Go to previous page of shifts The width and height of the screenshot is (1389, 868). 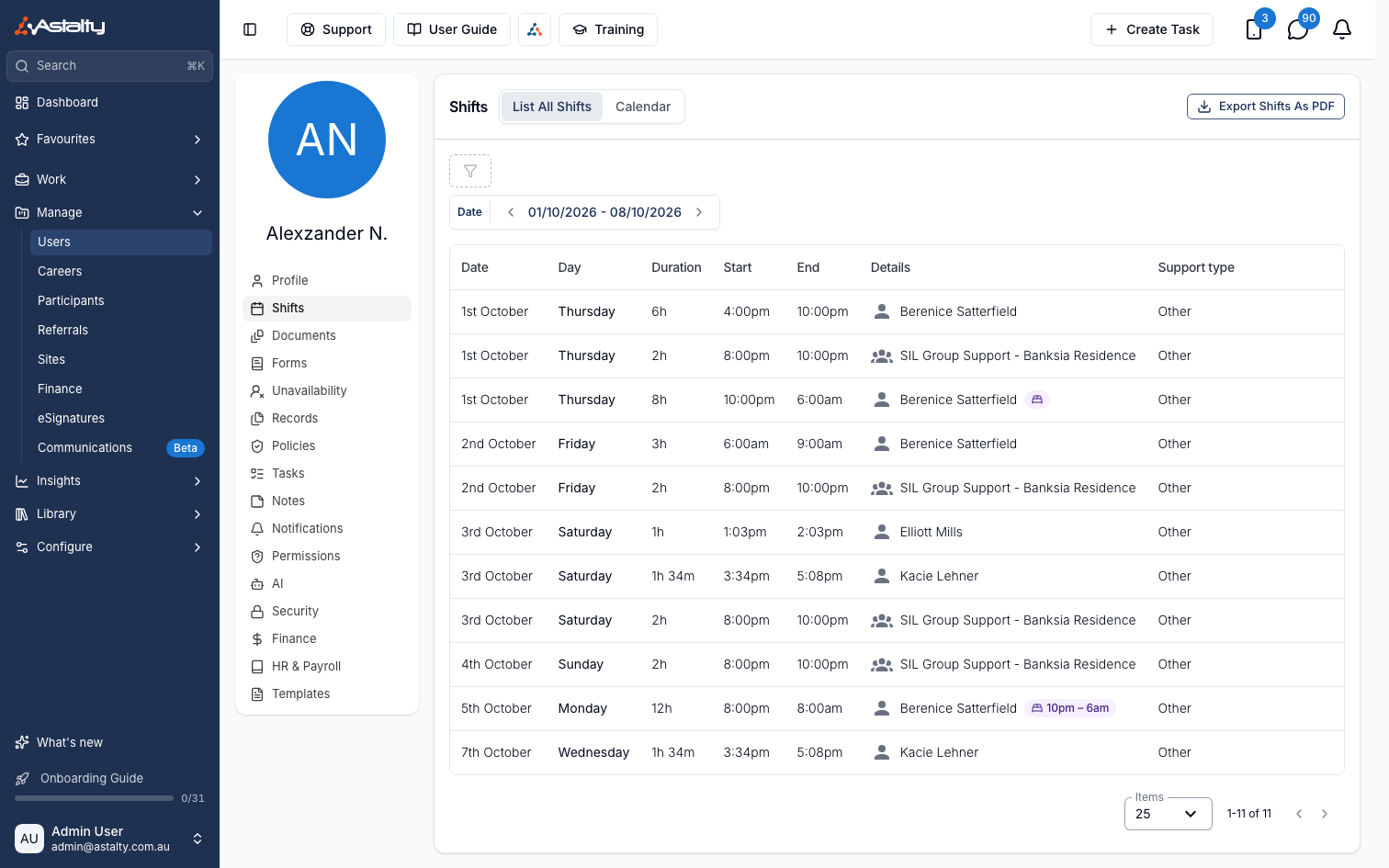click(x=1299, y=814)
